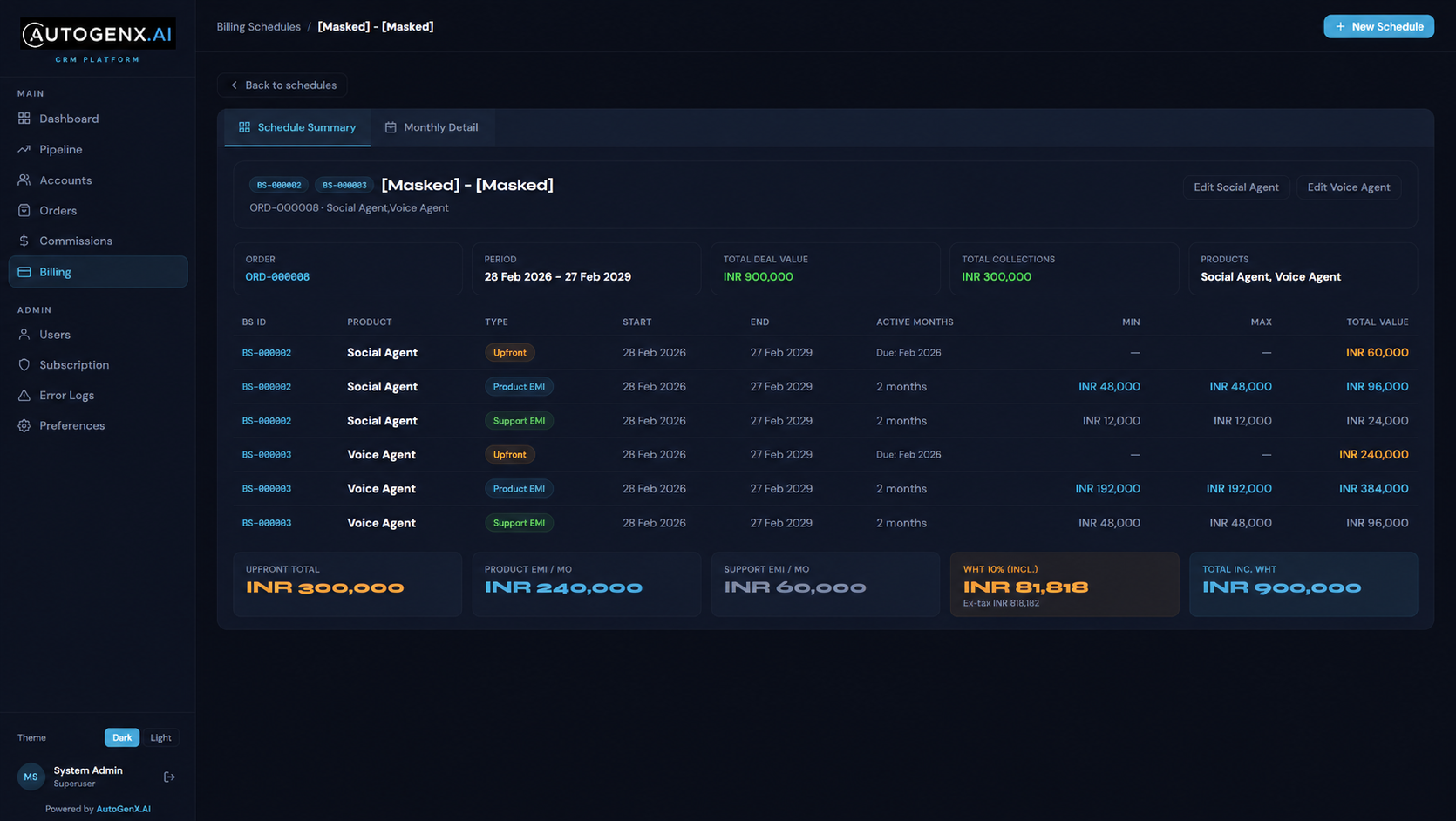Click the New Schedule button

point(1378,27)
